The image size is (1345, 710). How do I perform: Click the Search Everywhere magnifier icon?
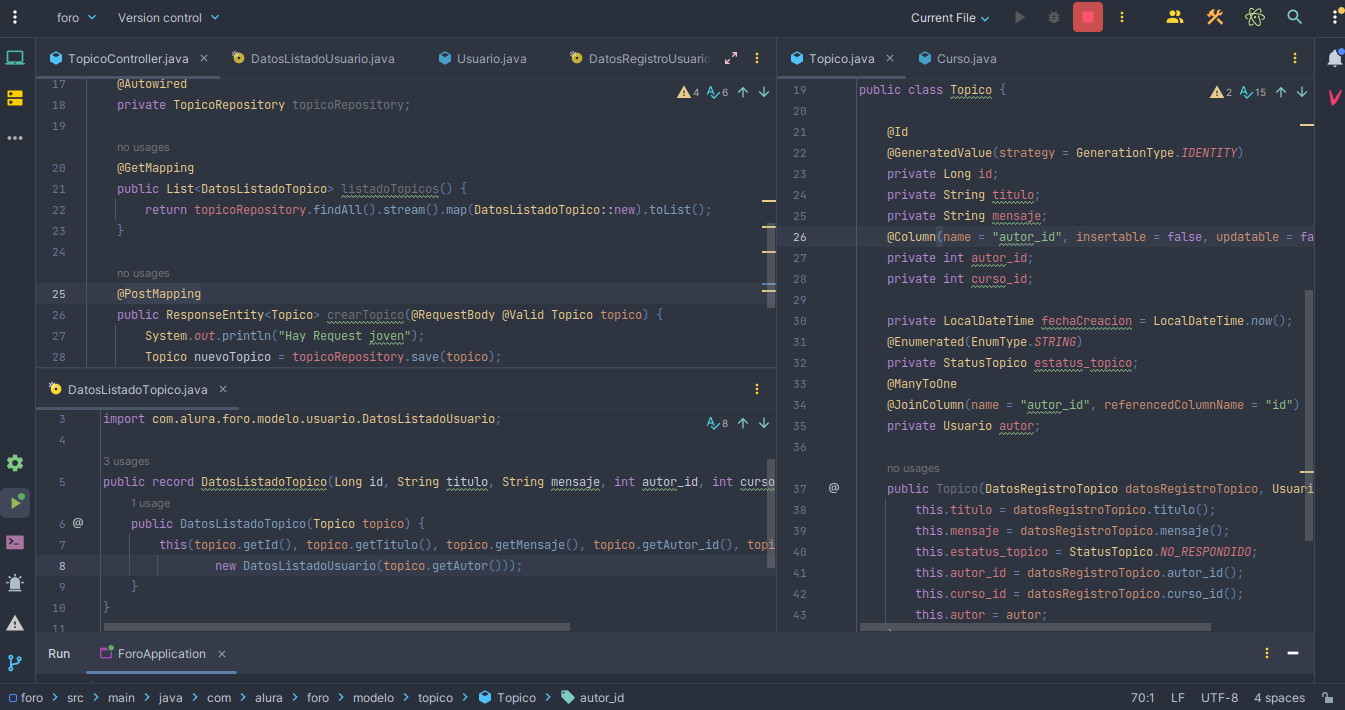pyautogui.click(x=1295, y=17)
